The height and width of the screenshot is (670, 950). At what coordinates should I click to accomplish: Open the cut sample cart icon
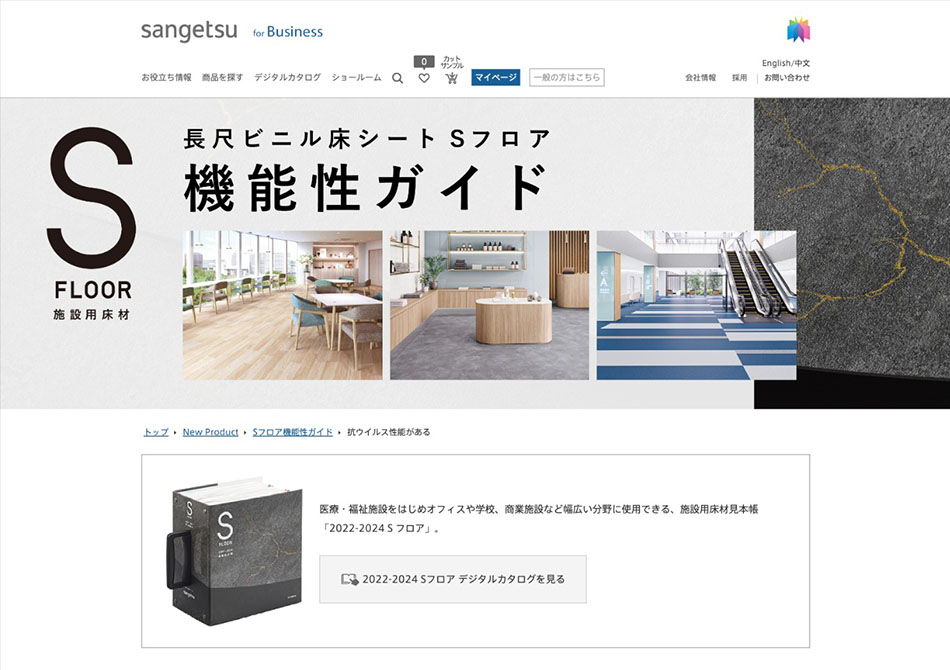tap(451, 78)
